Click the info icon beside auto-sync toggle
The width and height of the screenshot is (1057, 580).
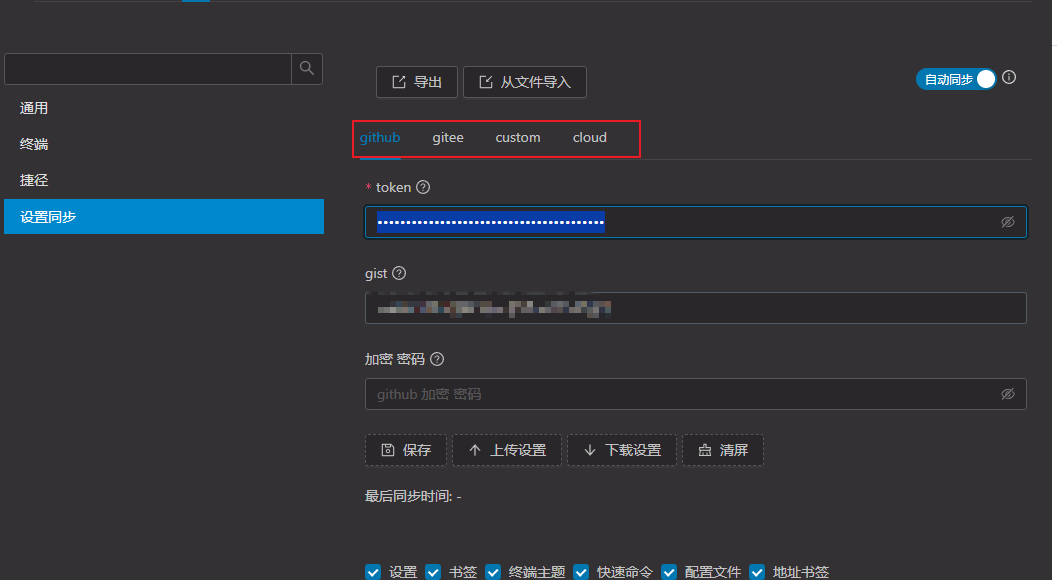(x=1009, y=78)
